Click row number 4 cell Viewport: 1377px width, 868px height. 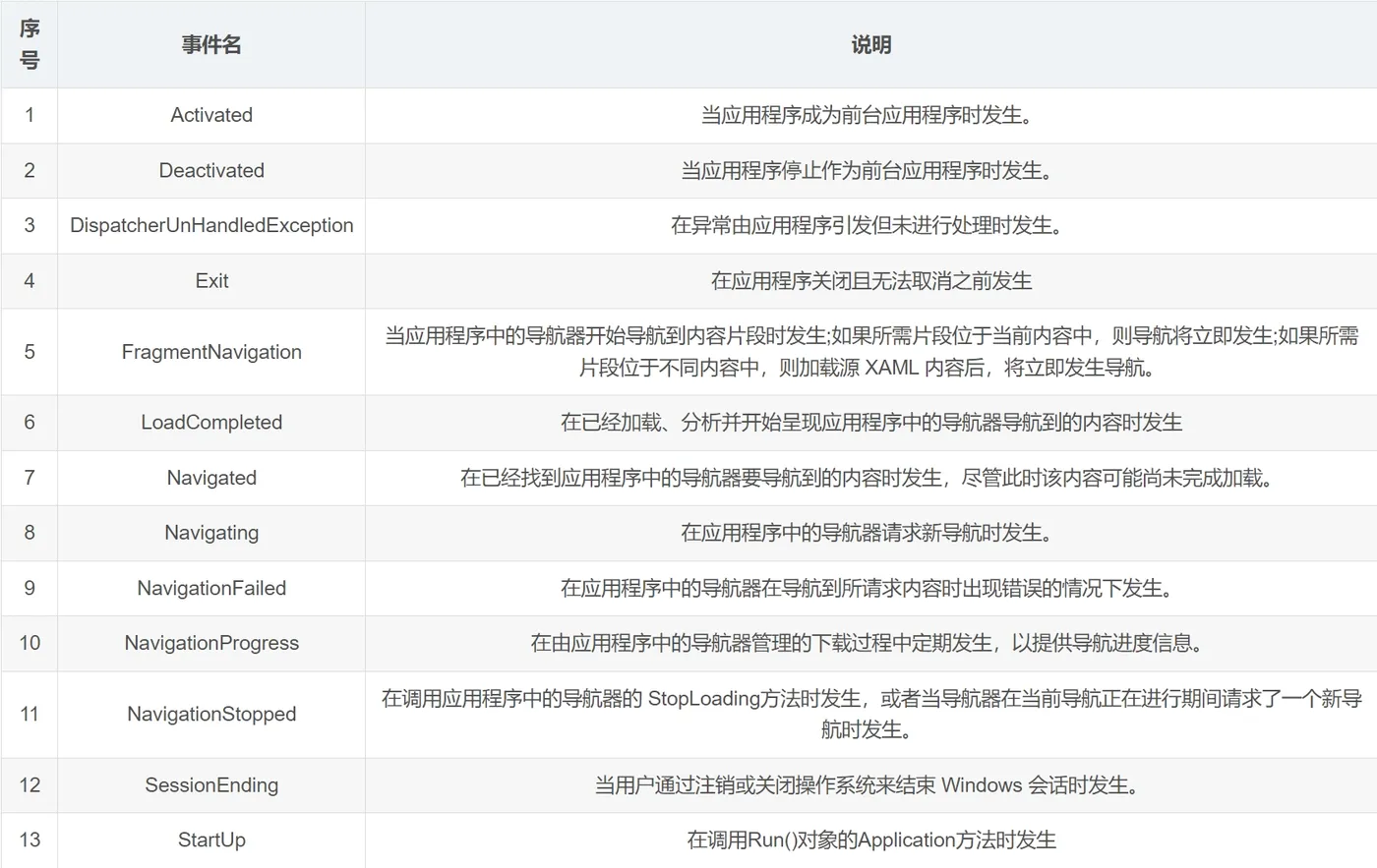point(30,281)
